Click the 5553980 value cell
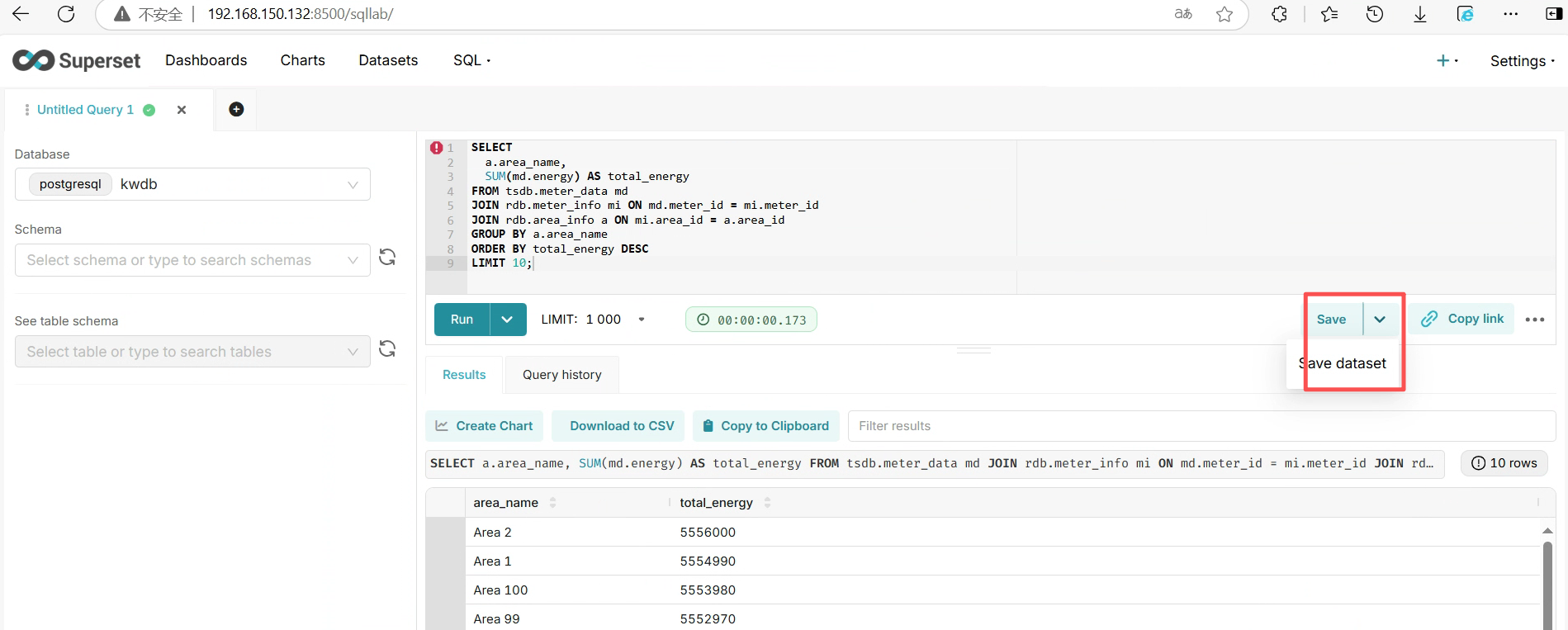 (x=708, y=590)
